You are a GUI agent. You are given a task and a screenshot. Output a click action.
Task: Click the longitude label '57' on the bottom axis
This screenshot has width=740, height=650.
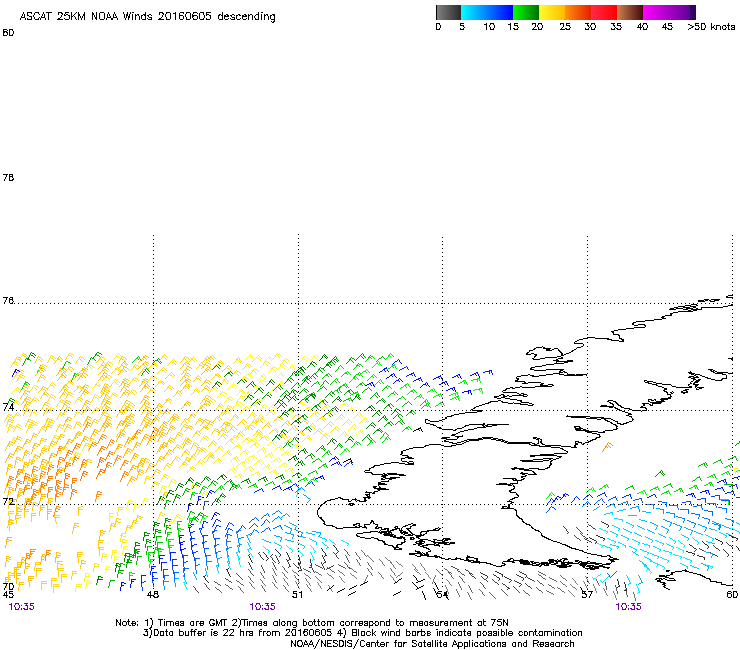coord(587,595)
